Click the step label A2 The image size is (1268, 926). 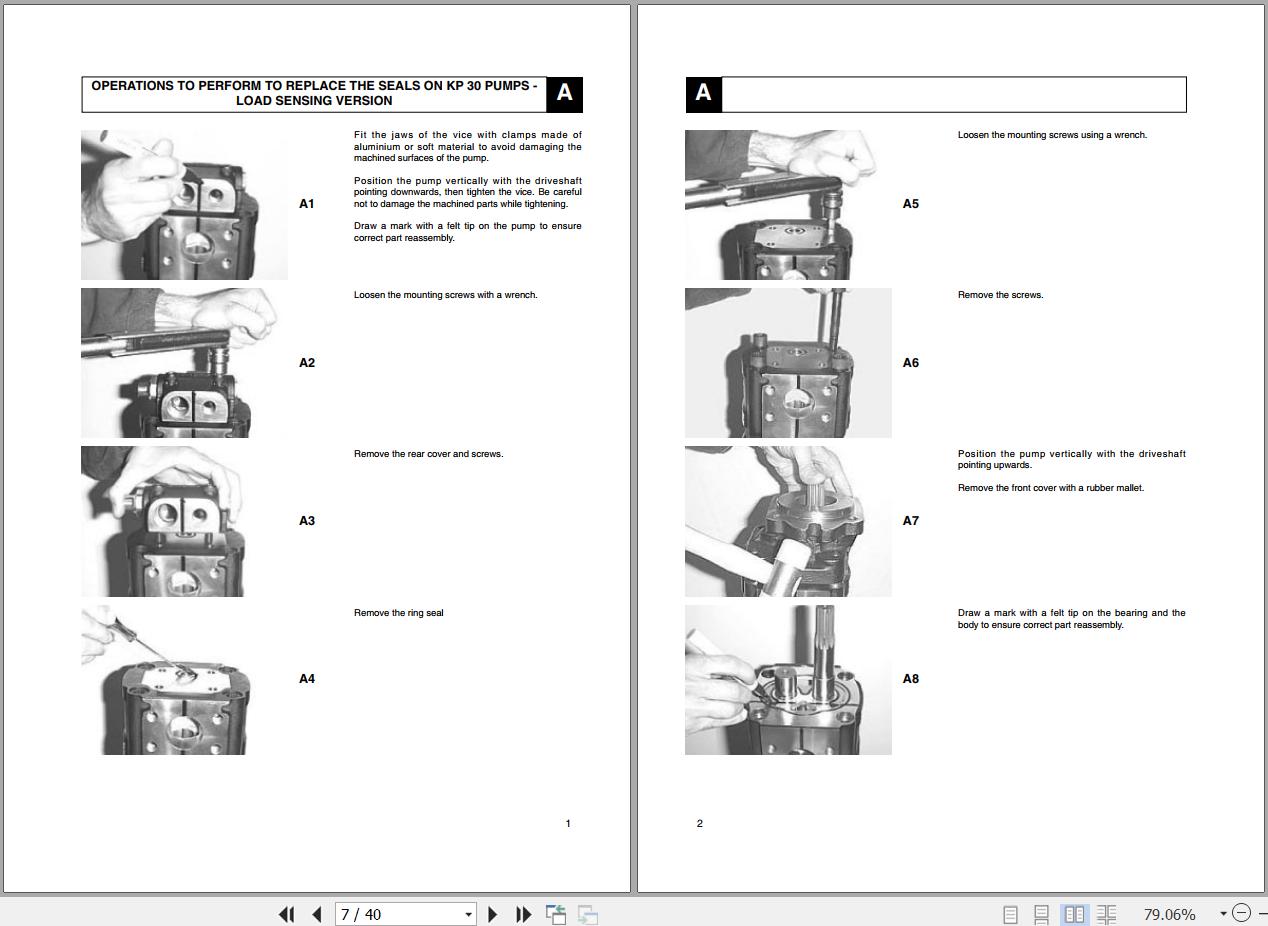click(x=307, y=363)
